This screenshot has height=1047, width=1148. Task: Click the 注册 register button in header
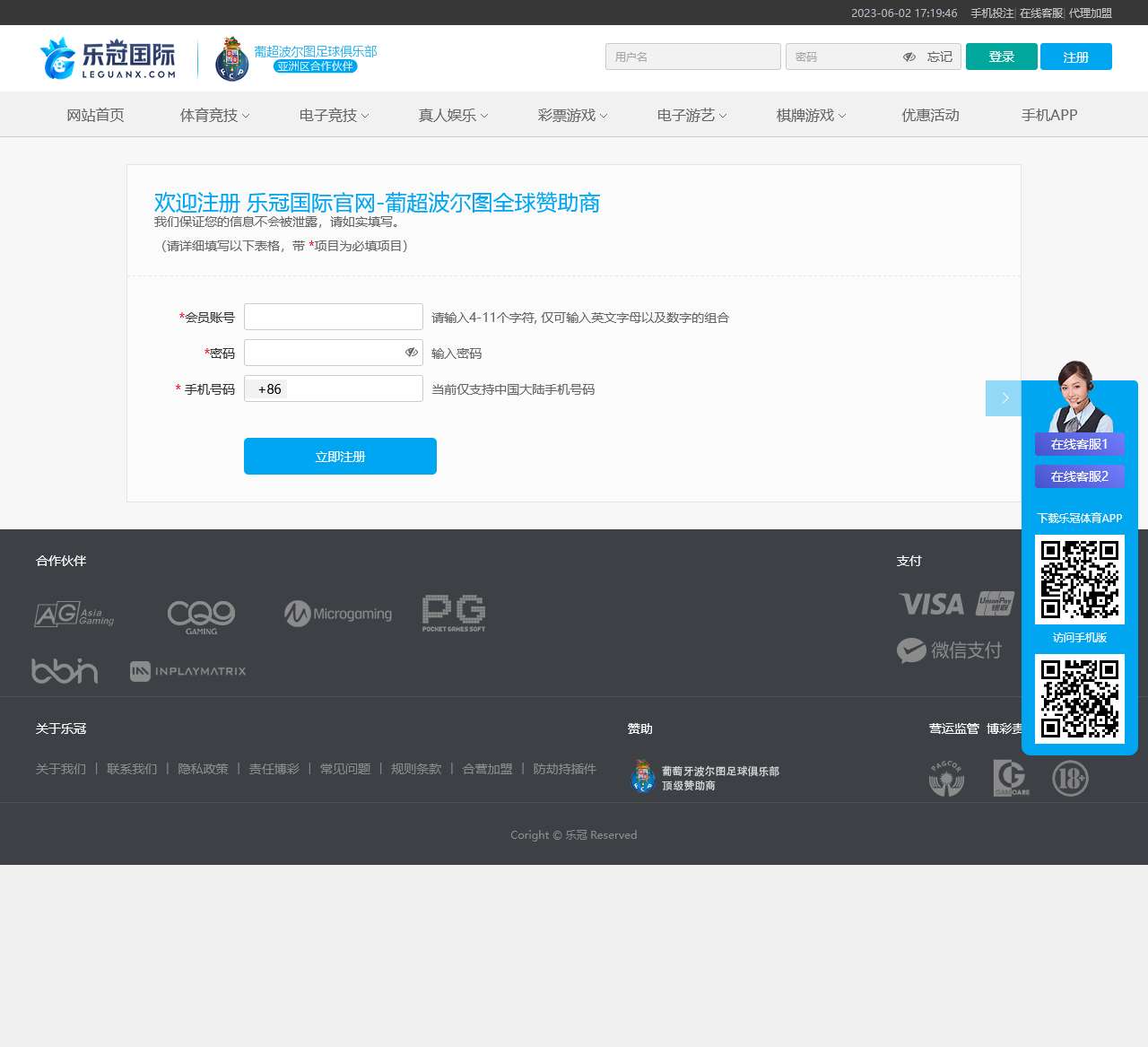pos(1076,57)
